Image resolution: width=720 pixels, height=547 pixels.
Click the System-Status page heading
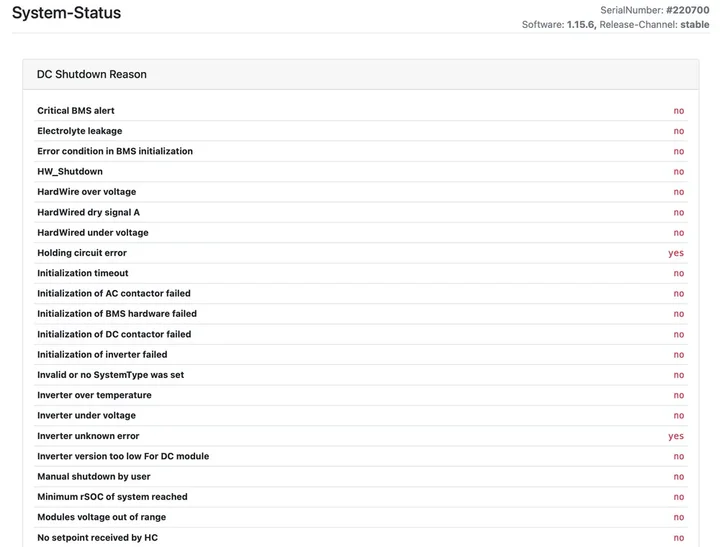(66, 13)
